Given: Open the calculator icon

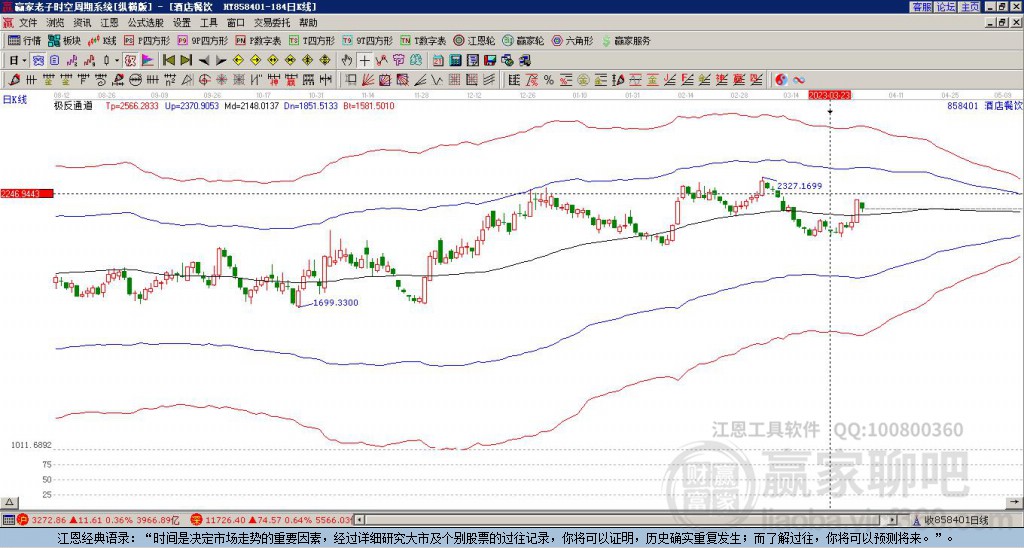Looking at the screenshot, I should pyautogui.click(x=455, y=60).
